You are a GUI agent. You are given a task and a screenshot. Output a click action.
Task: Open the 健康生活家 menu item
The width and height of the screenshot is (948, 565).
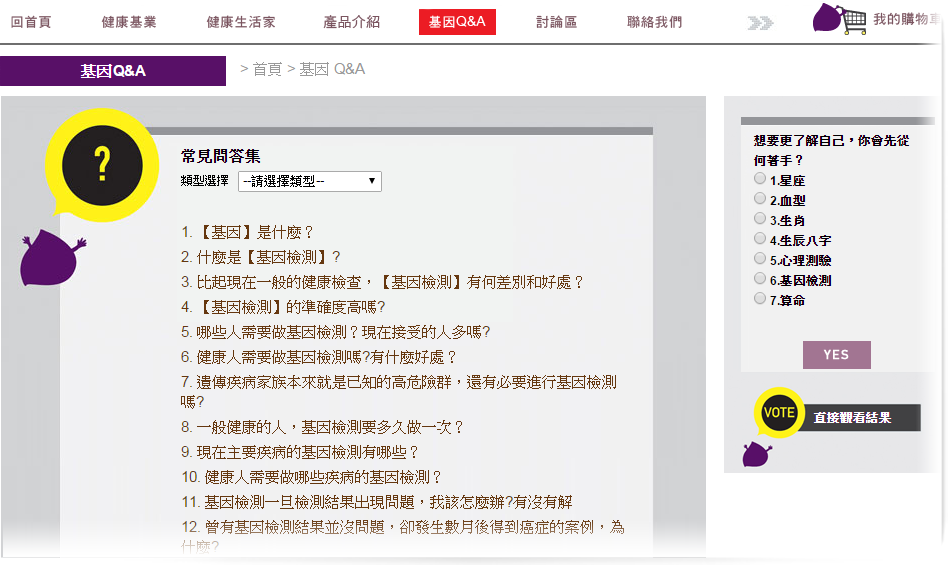[x=241, y=22]
